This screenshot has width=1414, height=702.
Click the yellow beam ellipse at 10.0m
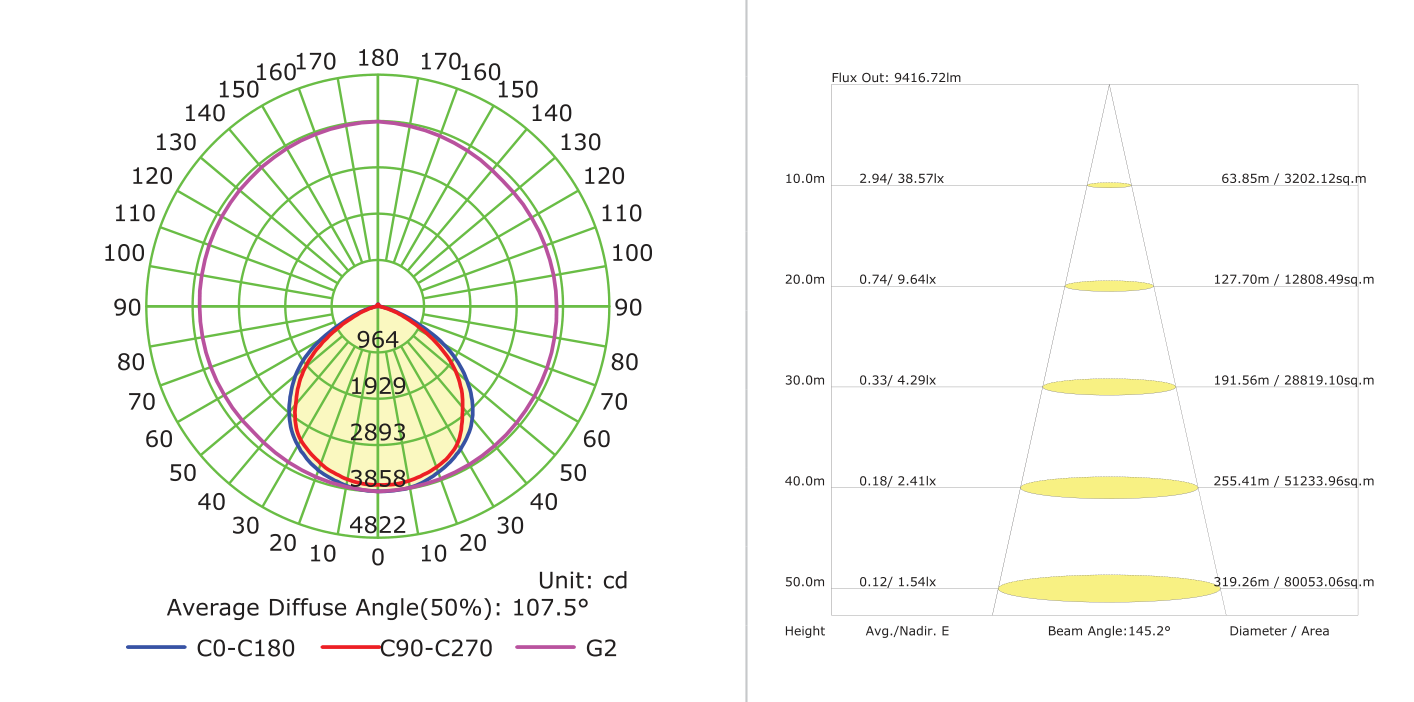click(x=1109, y=185)
